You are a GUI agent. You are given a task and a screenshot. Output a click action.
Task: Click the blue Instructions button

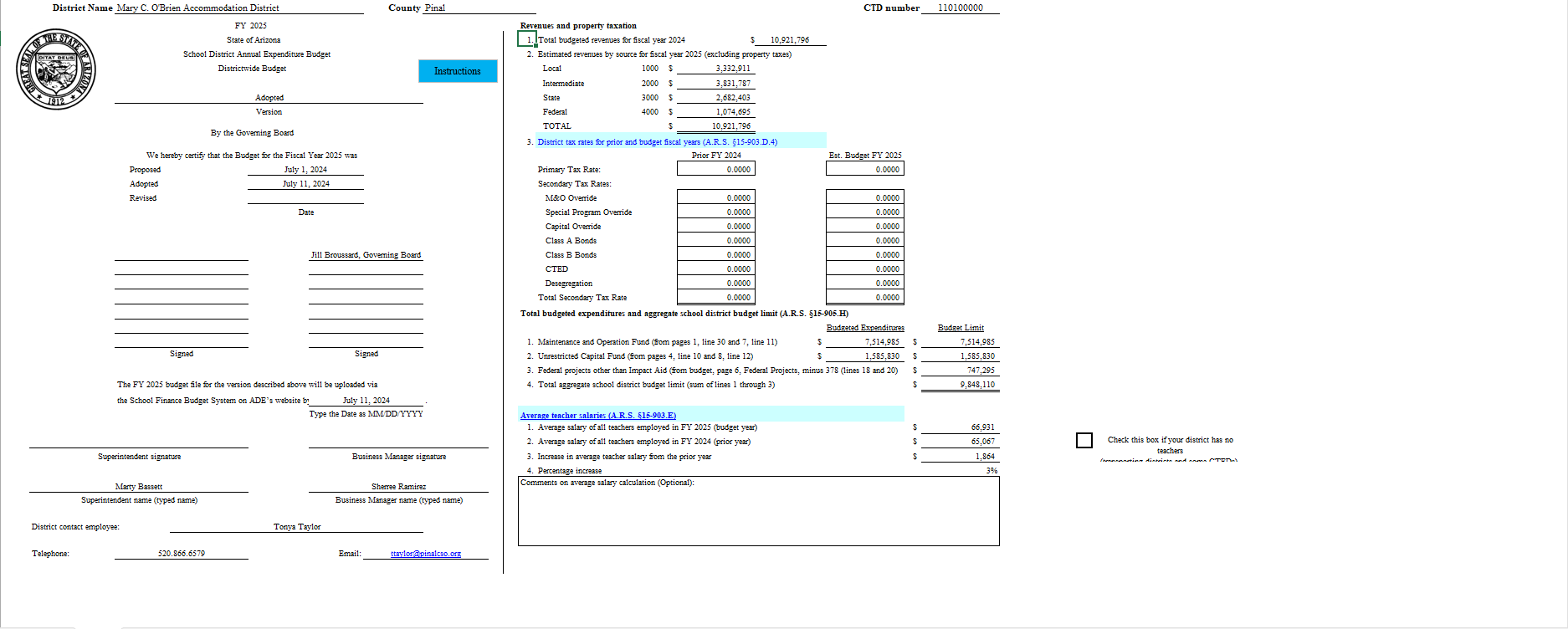pyautogui.click(x=458, y=71)
